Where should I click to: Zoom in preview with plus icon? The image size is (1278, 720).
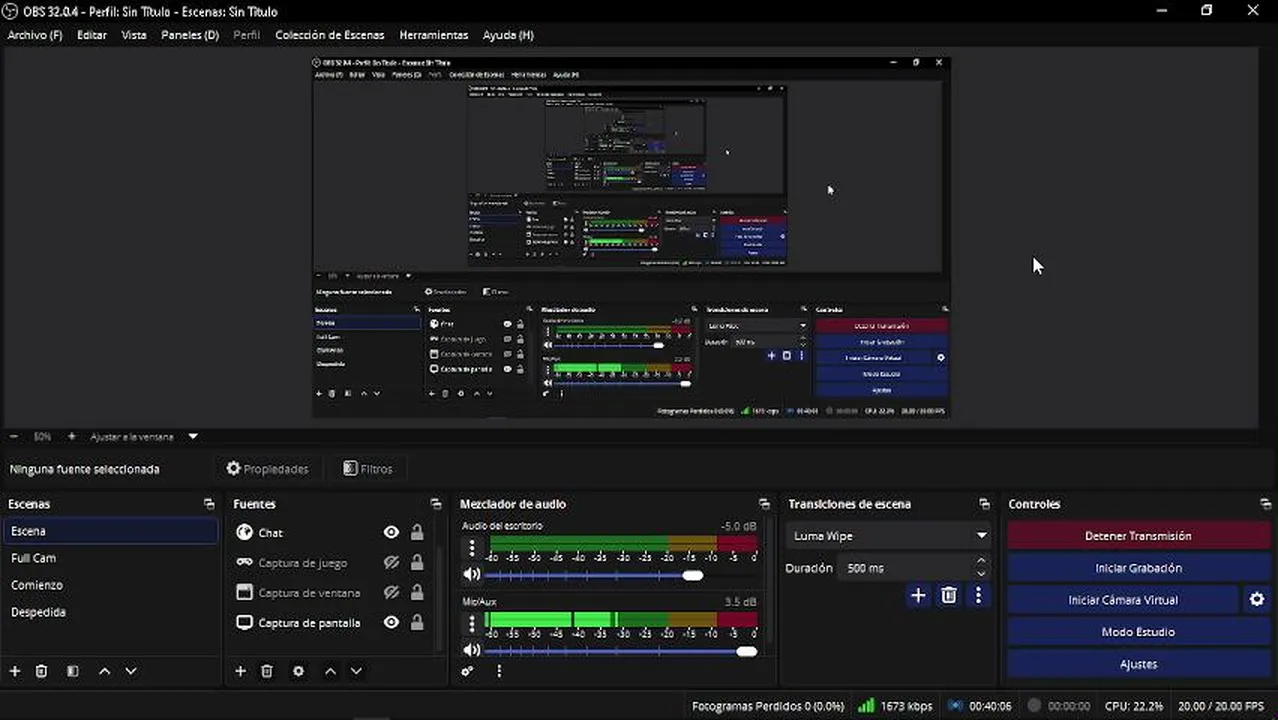71,437
